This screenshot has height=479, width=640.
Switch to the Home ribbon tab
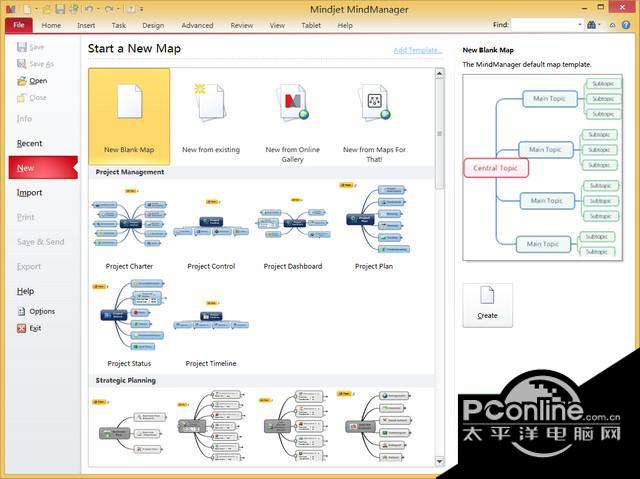pos(51,25)
